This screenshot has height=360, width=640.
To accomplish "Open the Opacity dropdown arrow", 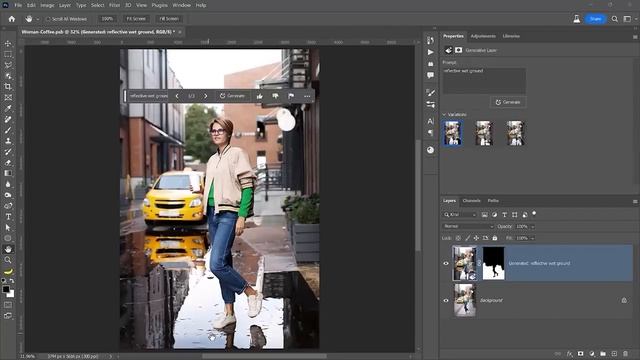I will point(533,227).
